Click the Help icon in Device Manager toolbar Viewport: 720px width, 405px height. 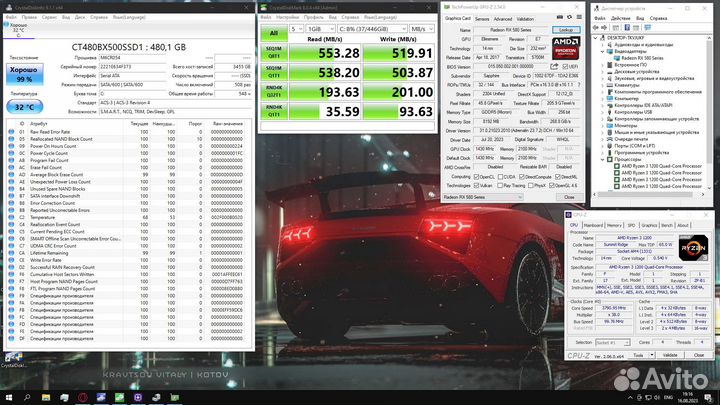[x=627, y=28]
